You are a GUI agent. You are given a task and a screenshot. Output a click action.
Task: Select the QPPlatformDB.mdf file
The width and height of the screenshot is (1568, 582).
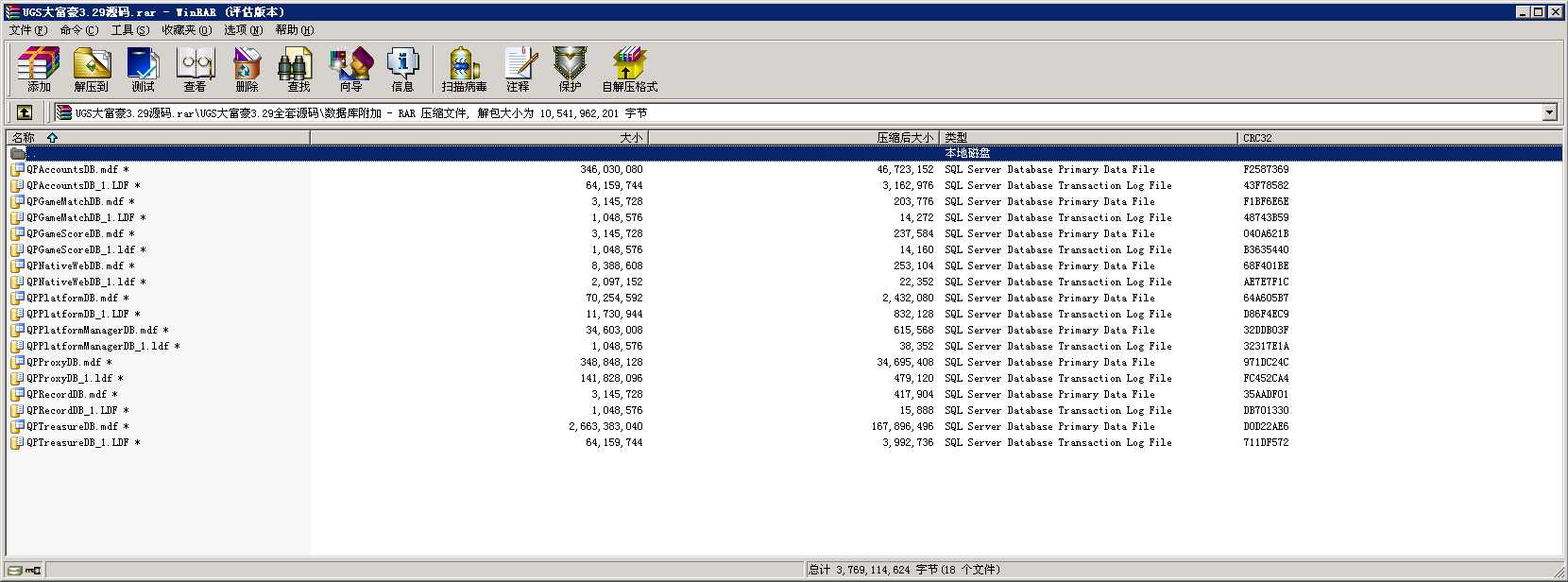click(73, 299)
